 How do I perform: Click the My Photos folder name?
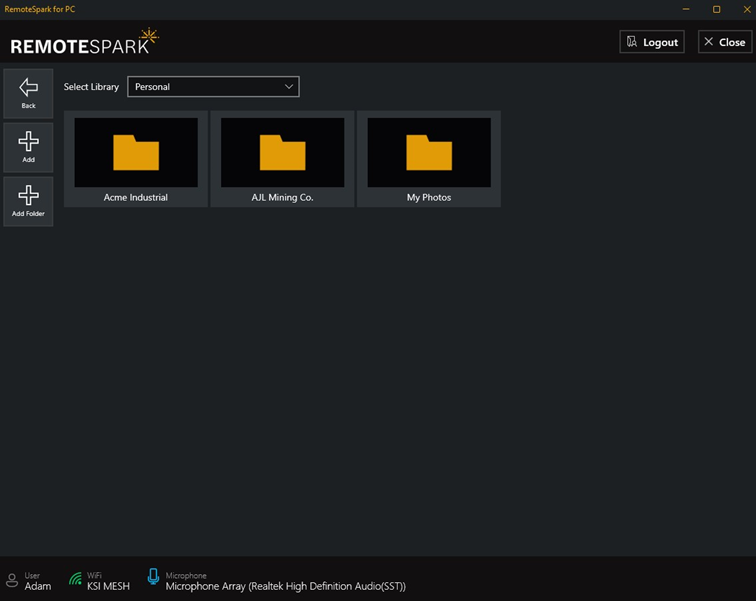[x=429, y=197]
